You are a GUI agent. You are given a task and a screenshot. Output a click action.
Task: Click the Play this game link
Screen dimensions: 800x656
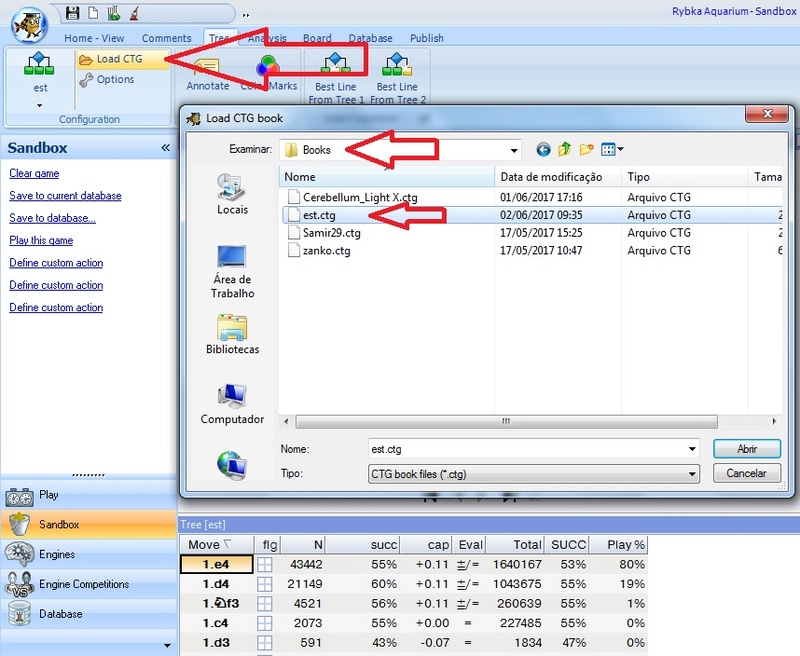(41, 241)
